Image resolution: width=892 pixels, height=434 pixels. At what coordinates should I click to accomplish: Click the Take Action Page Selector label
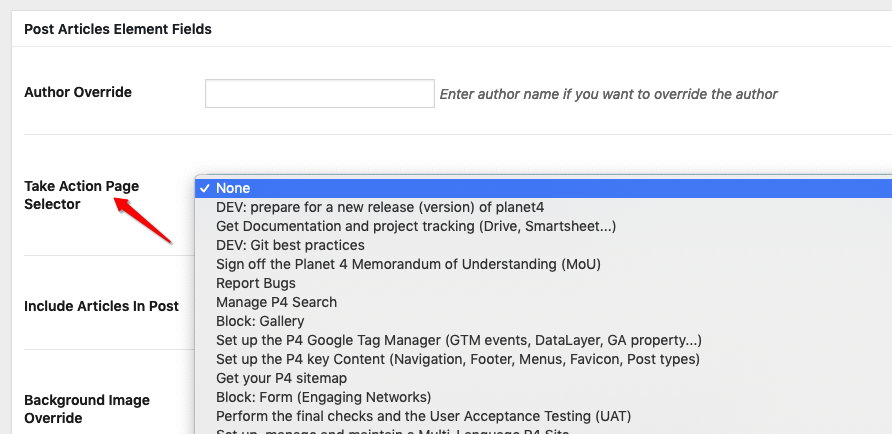coord(81,195)
